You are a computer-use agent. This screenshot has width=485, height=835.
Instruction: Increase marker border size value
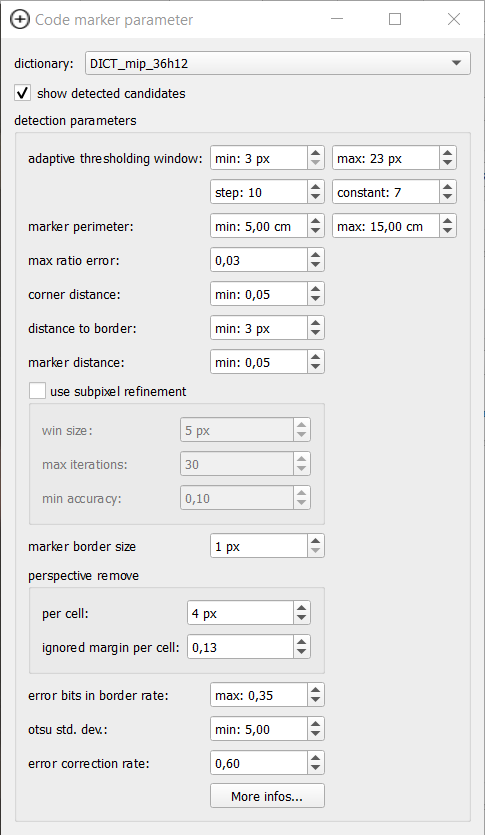(x=316, y=542)
